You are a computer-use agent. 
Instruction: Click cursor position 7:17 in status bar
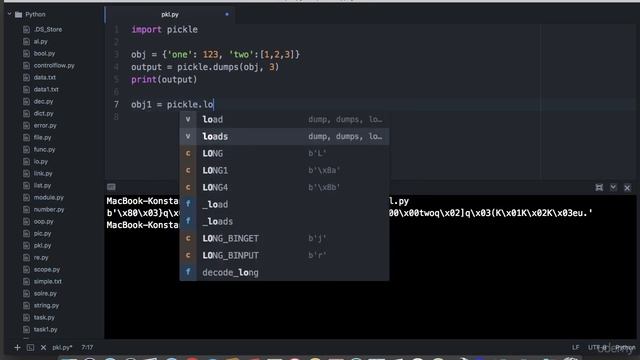coord(87,347)
